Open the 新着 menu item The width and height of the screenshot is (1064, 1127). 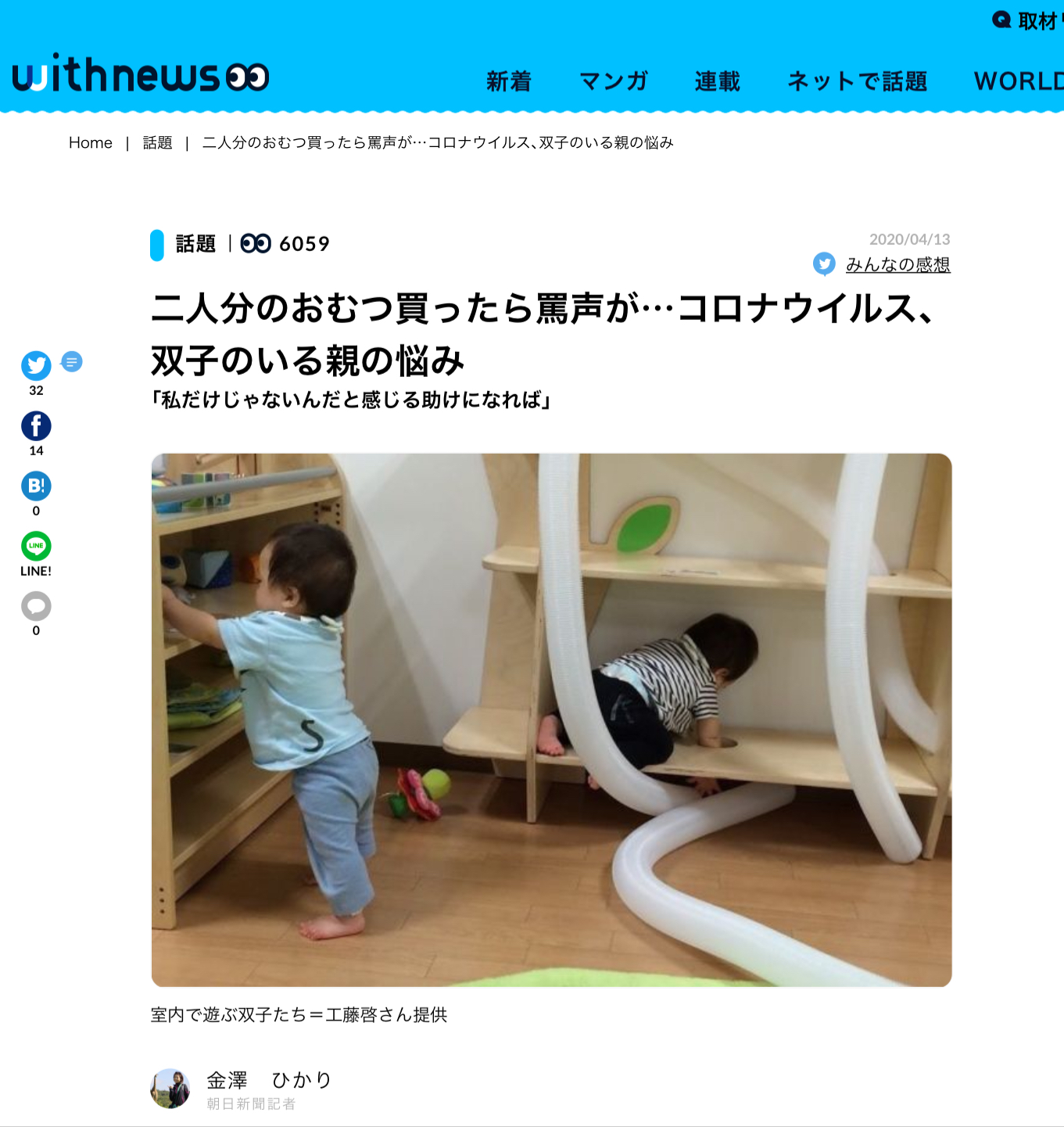click(x=509, y=81)
